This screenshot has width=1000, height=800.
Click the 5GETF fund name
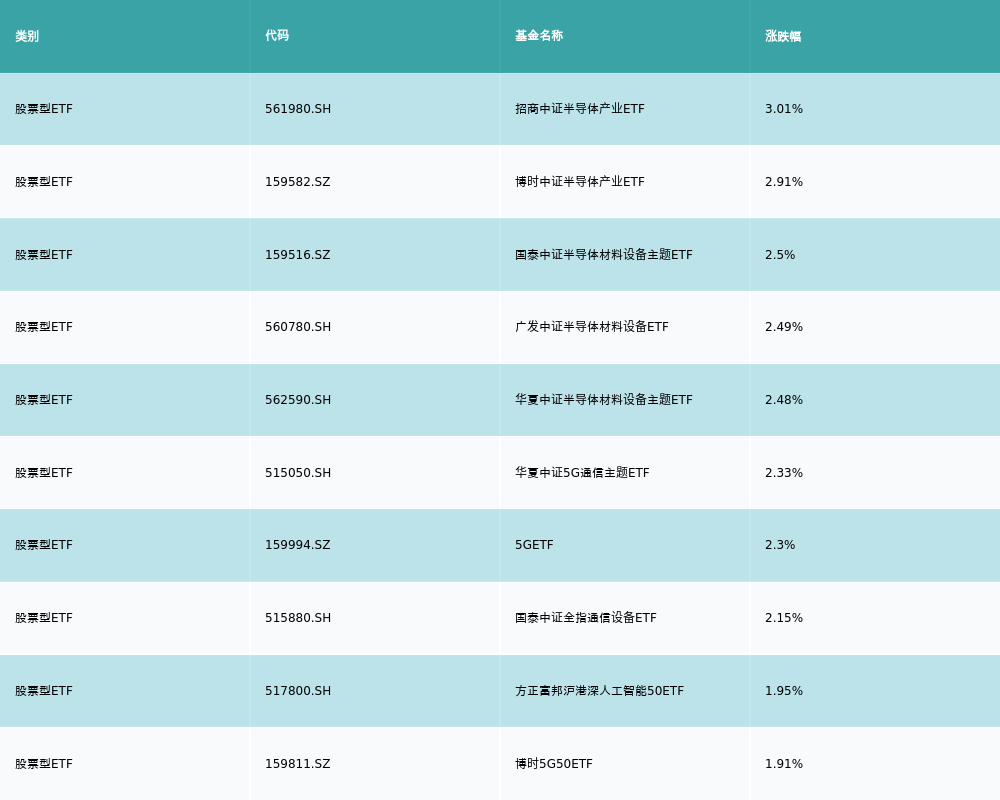point(534,545)
